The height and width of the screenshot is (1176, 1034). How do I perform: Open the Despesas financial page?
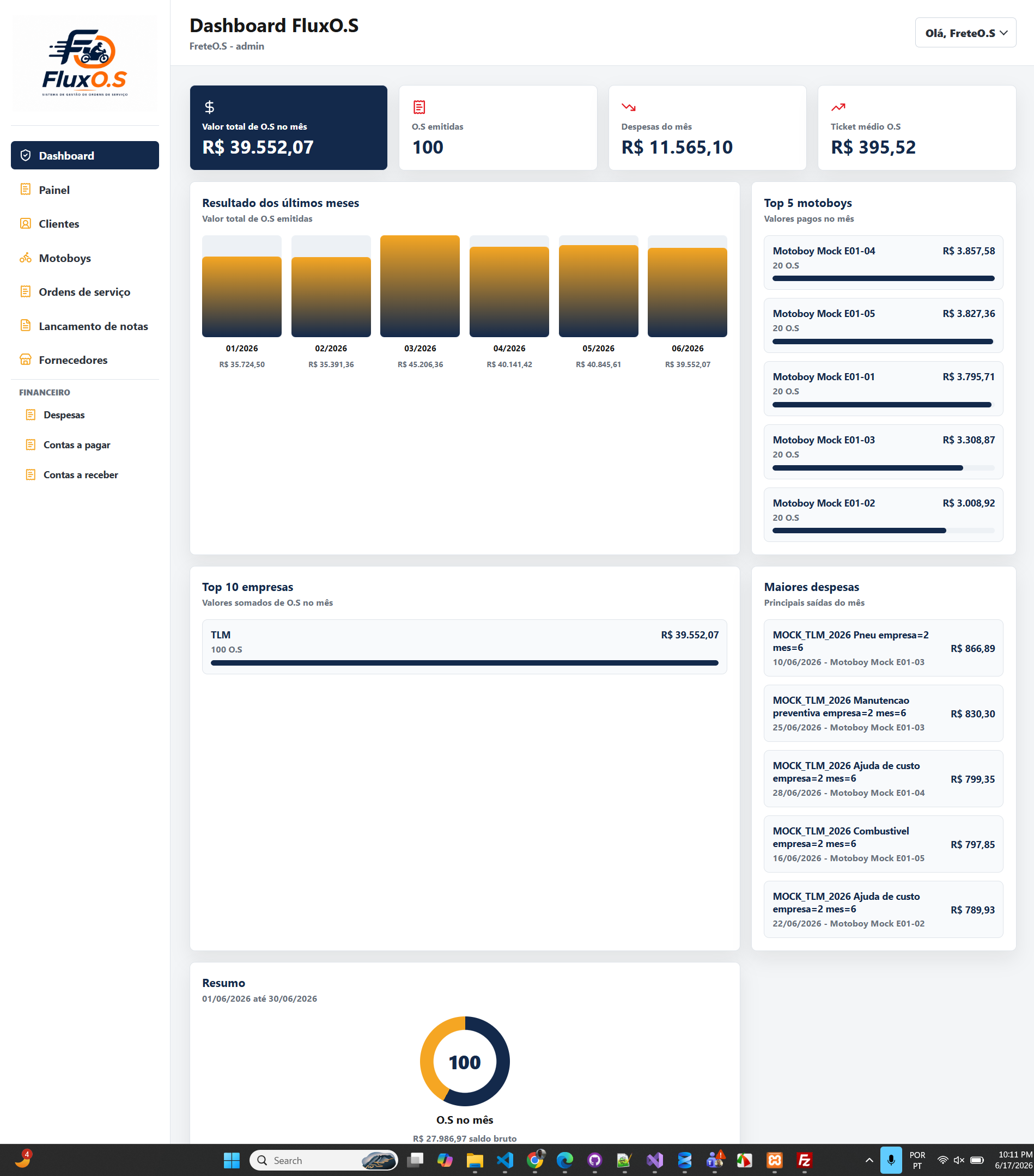[84, 415]
